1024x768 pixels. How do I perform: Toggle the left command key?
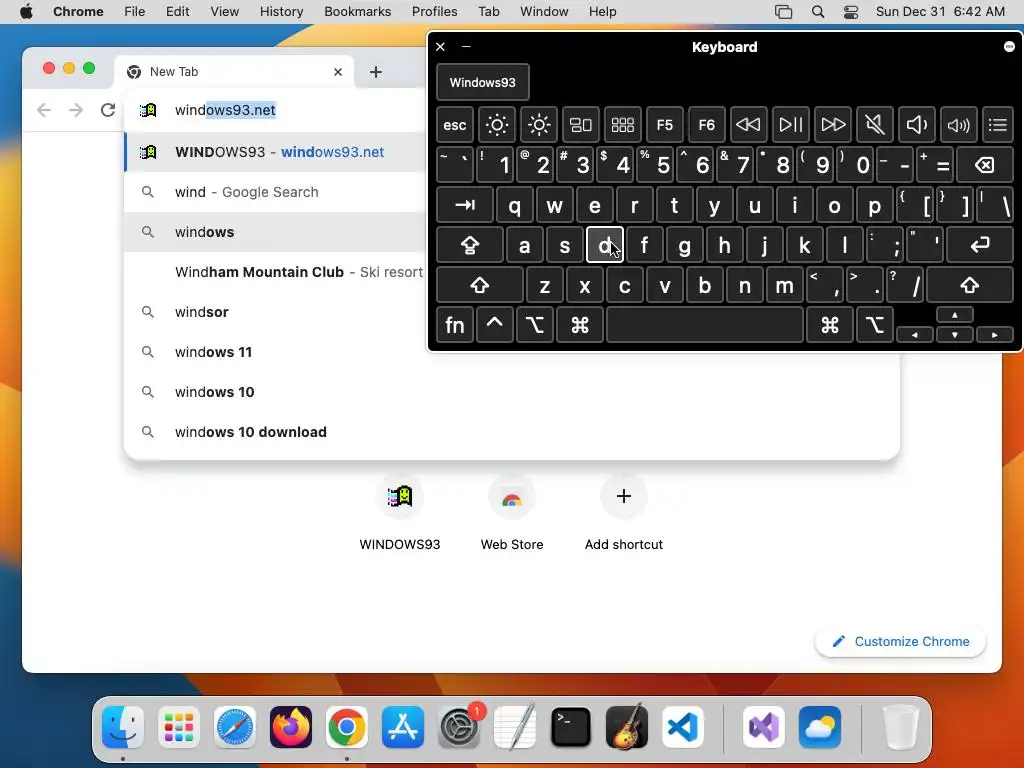pyautogui.click(x=579, y=325)
